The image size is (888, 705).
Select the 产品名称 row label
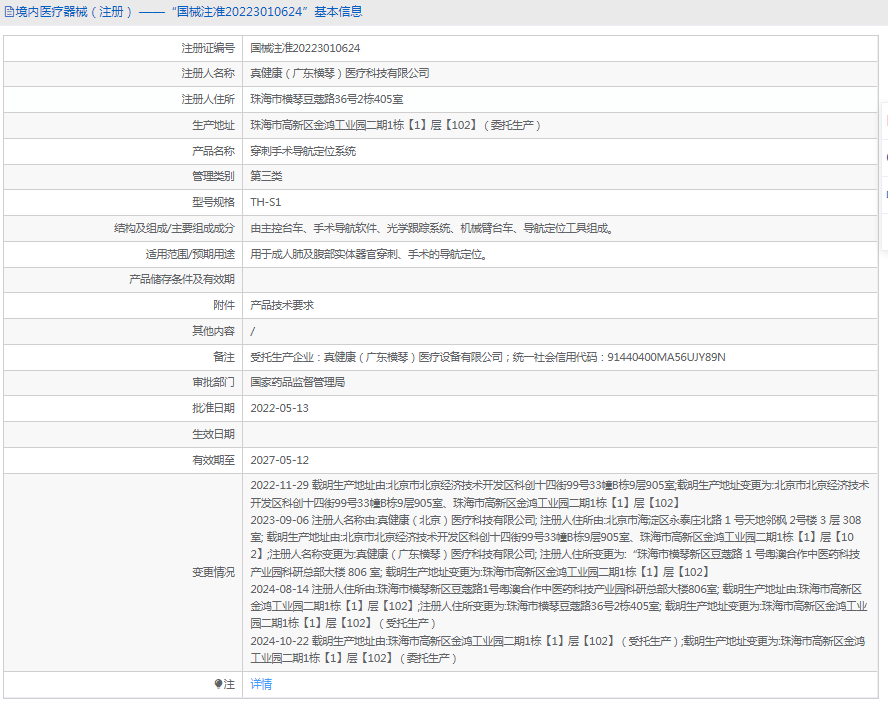(213, 151)
